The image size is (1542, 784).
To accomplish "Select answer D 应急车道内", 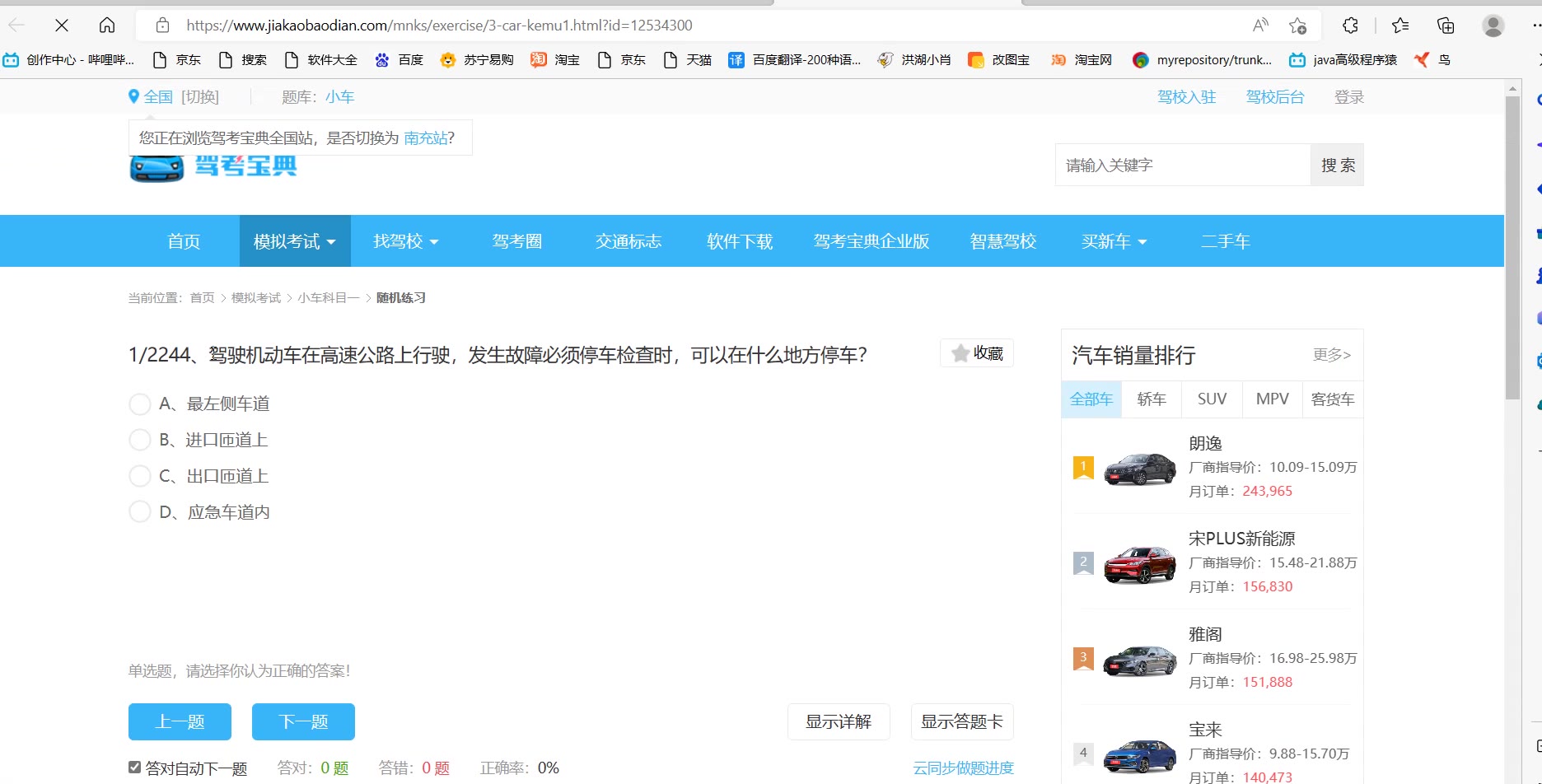I will point(141,512).
